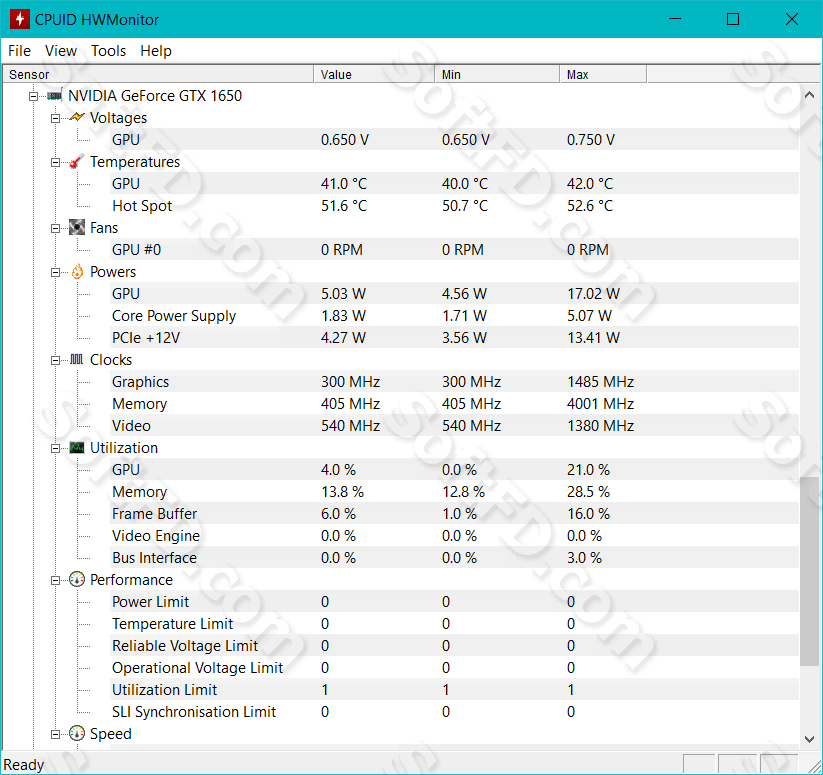Click the NVIDIA GeForce GTX 1650 card icon

pyautogui.click(x=55, y=96)
